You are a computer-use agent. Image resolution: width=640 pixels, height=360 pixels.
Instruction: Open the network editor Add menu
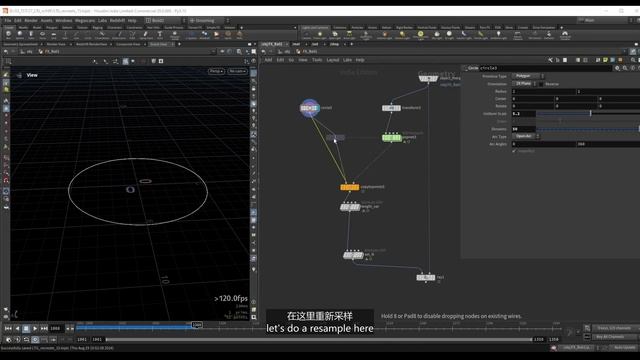coord(268,60)
